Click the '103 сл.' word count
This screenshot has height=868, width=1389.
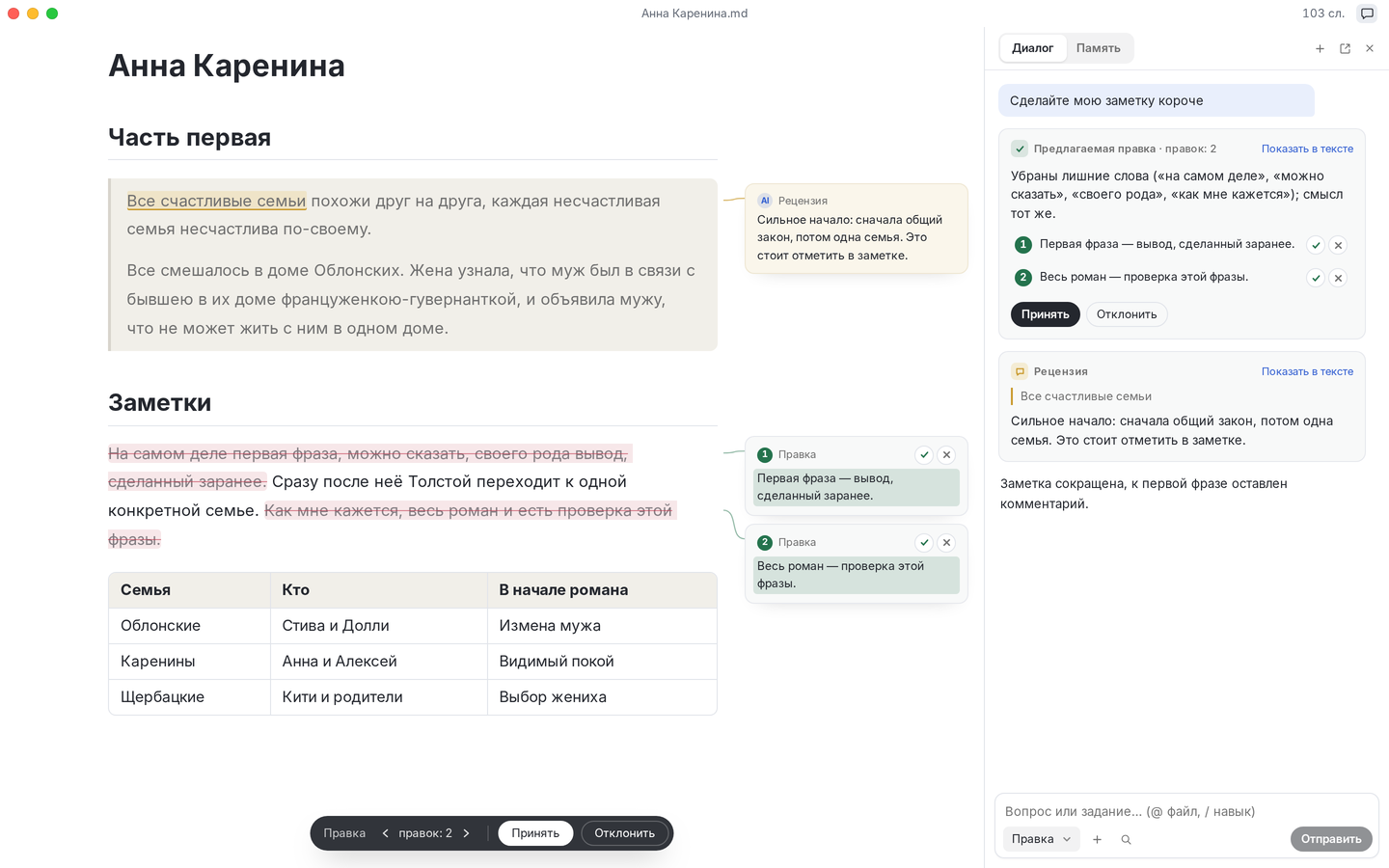1323,14
